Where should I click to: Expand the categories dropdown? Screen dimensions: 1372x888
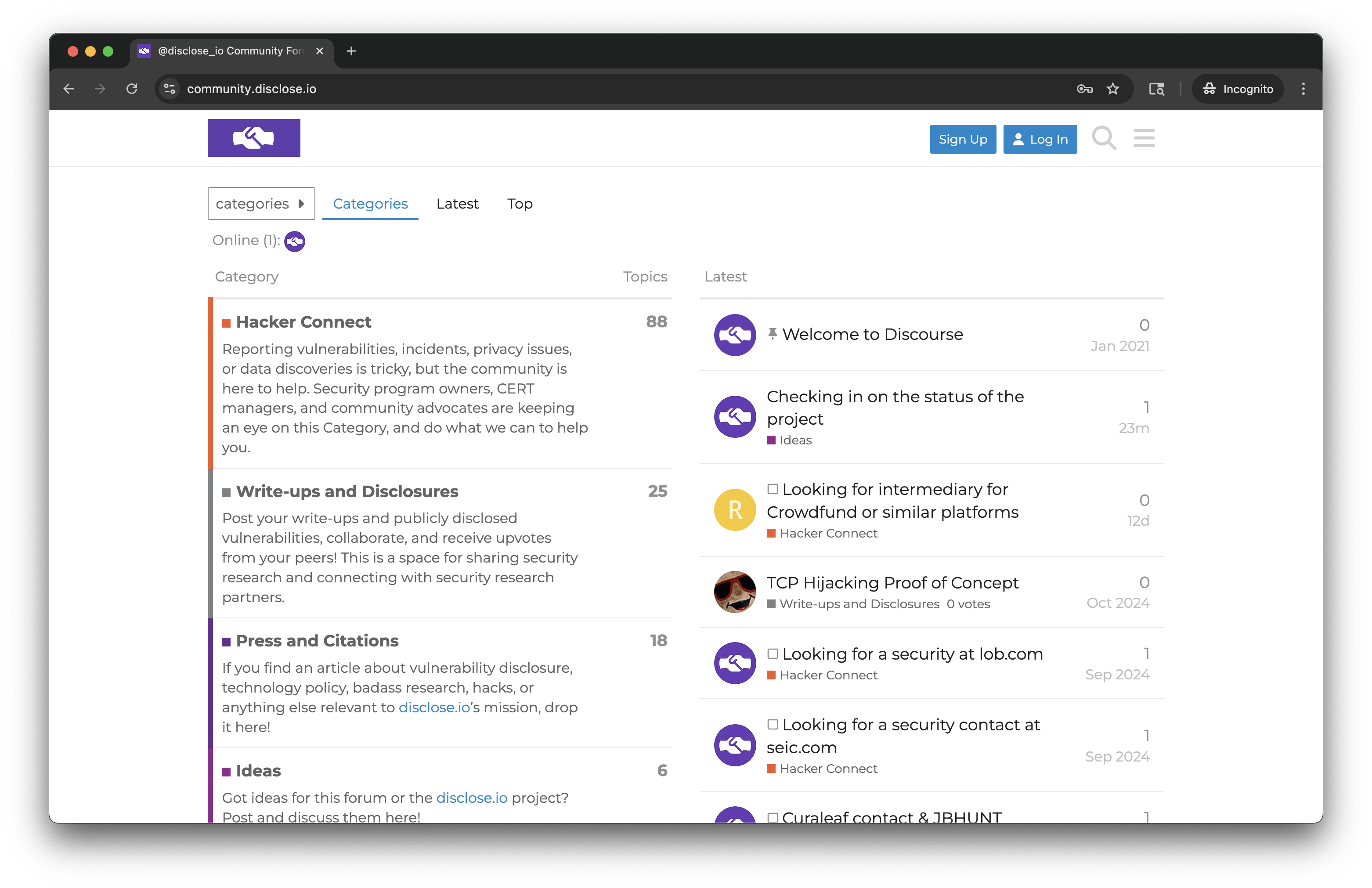coord(260,203)
